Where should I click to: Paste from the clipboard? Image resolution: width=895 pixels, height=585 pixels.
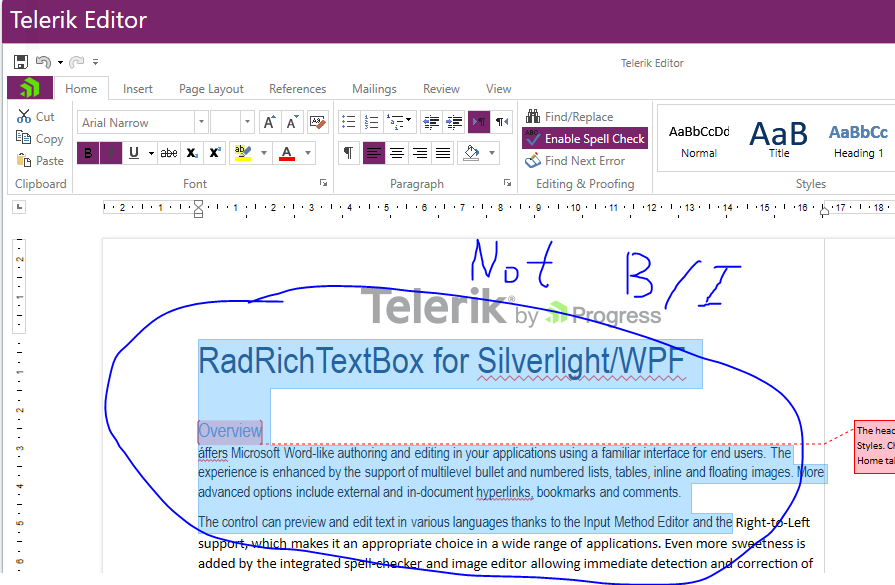pos(40,161)
